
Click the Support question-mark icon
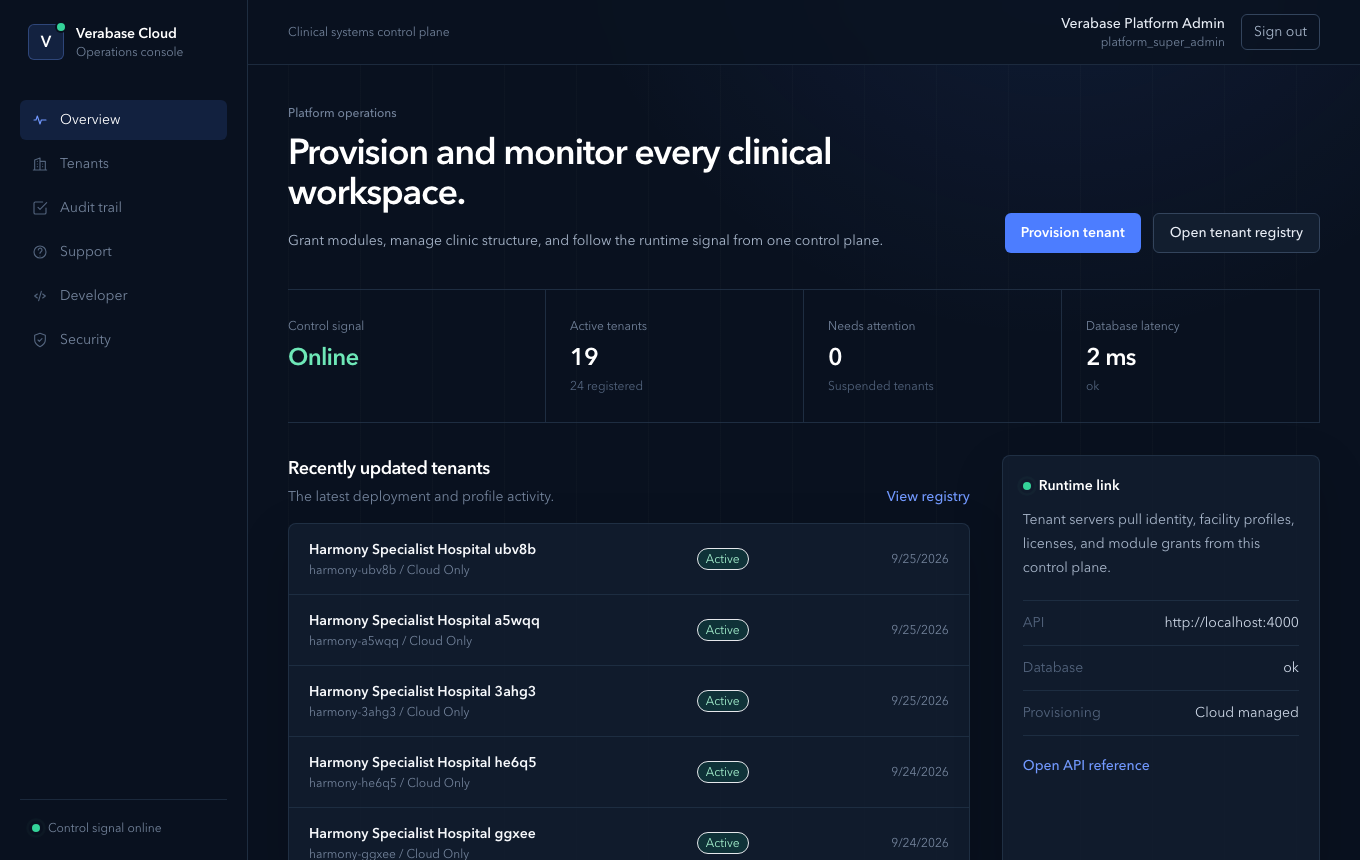(40, 252)
